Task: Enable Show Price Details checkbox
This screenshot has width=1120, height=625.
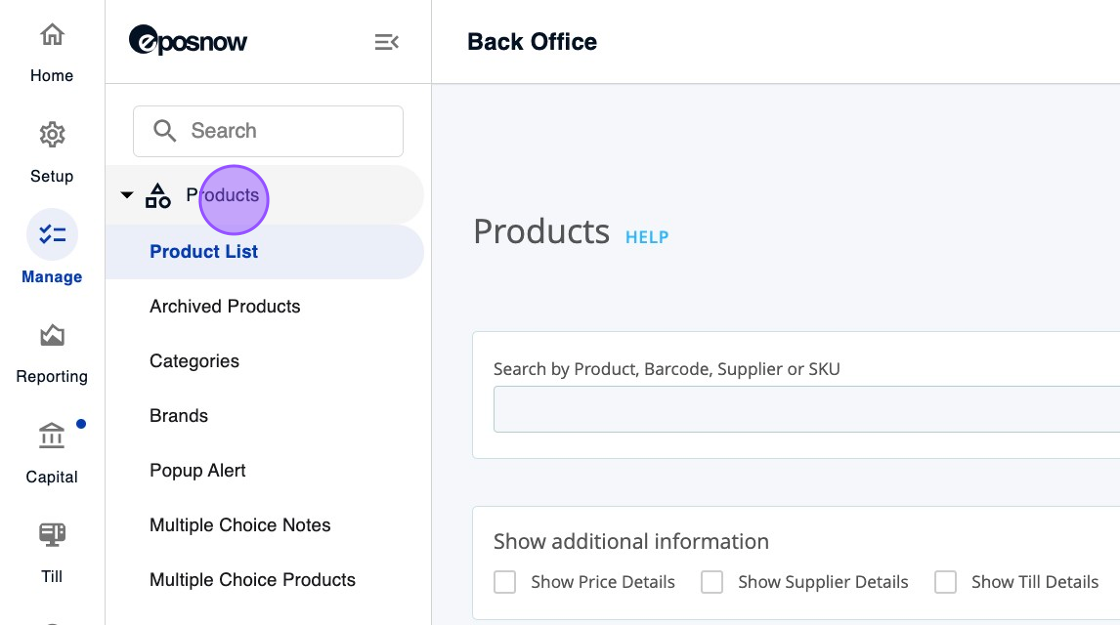Action: click(505, 582)
